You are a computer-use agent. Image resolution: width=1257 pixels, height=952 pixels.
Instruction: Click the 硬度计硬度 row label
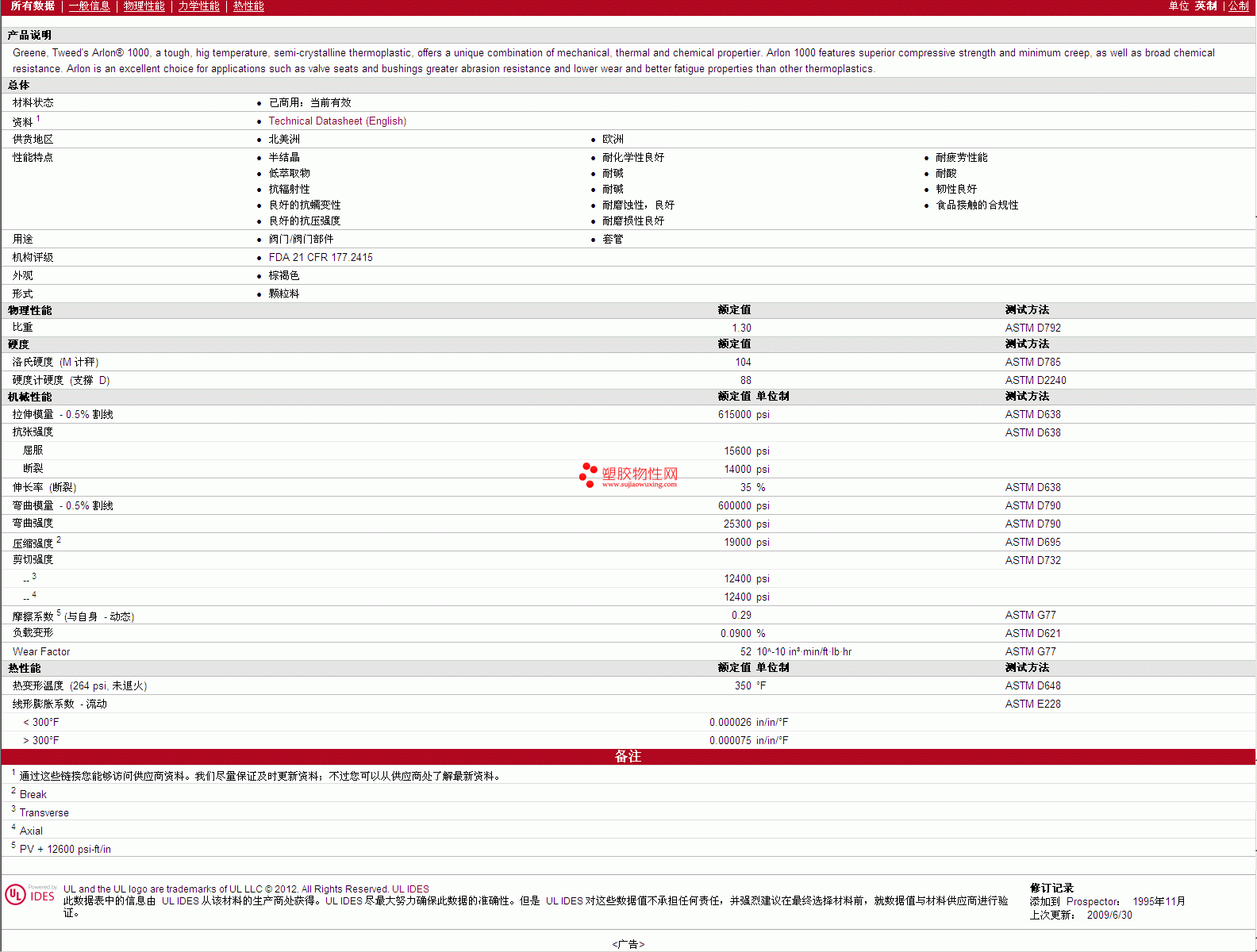(61, 381)
